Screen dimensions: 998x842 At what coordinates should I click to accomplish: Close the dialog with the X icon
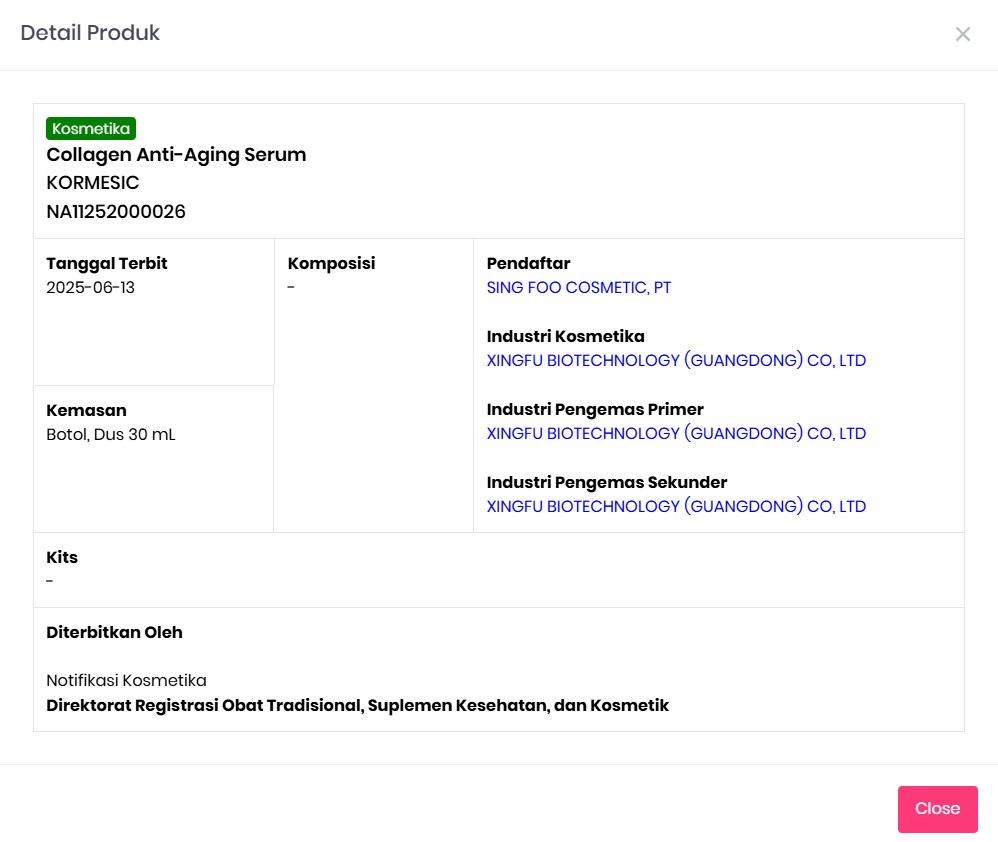tap(962, 34)
